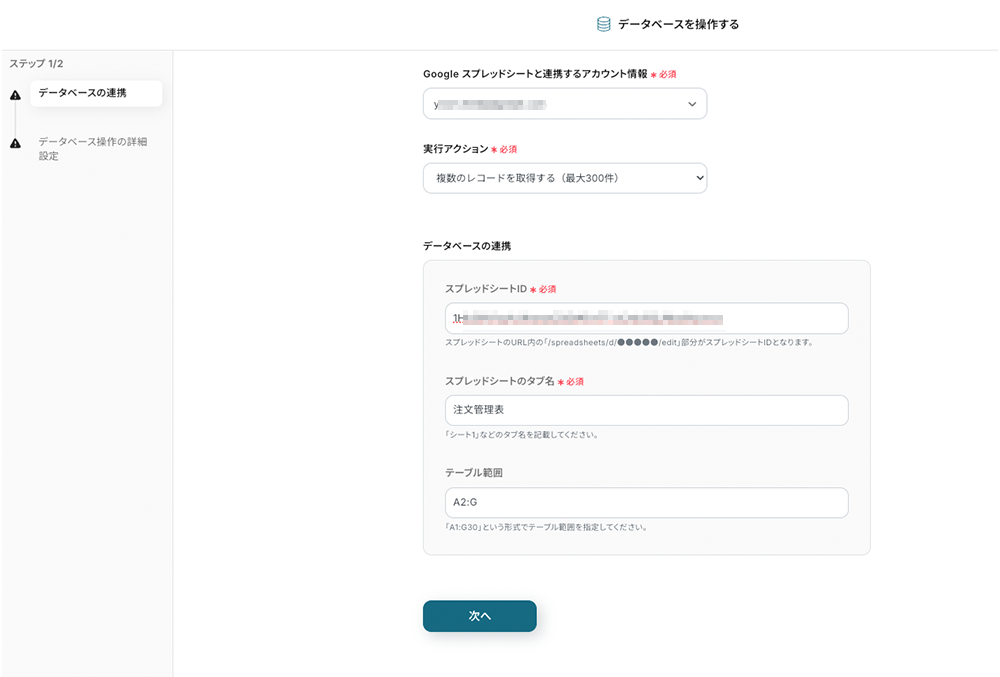Click the spreadsheet URL hint text below ID field
This screenshot has height=677, width=1000.
(x=629, y=342)
